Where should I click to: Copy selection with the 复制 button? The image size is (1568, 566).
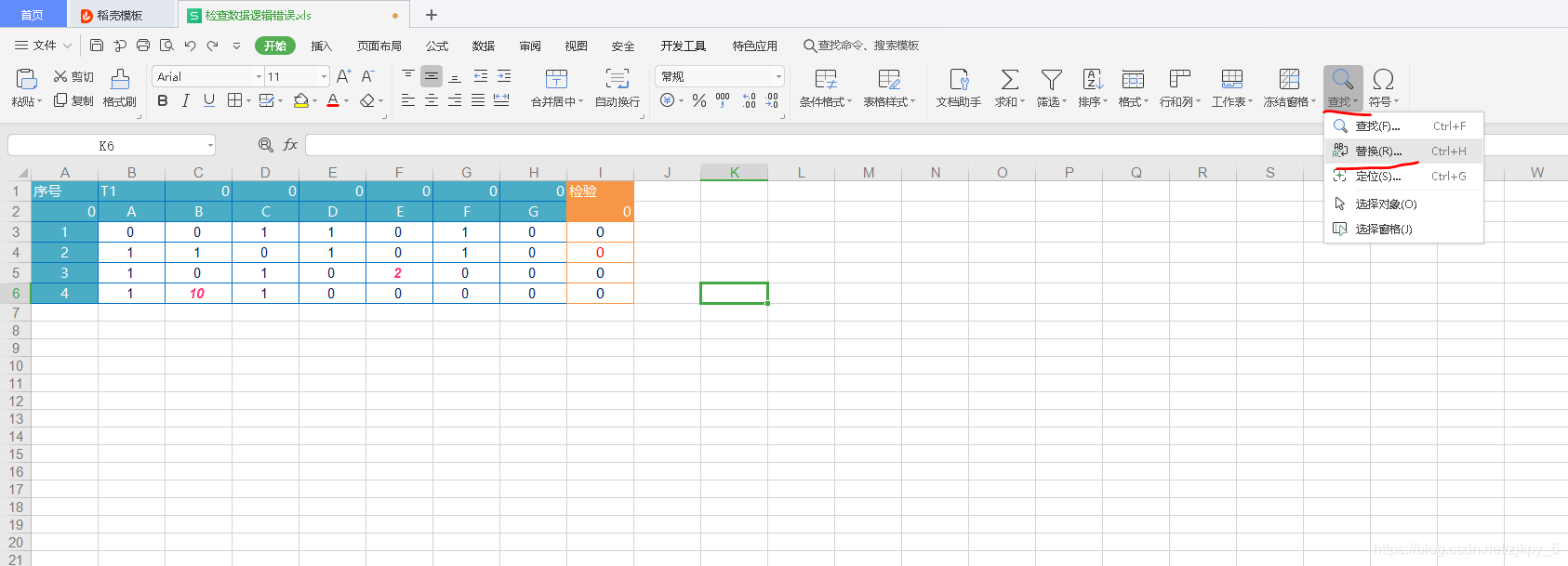[73, 100]
